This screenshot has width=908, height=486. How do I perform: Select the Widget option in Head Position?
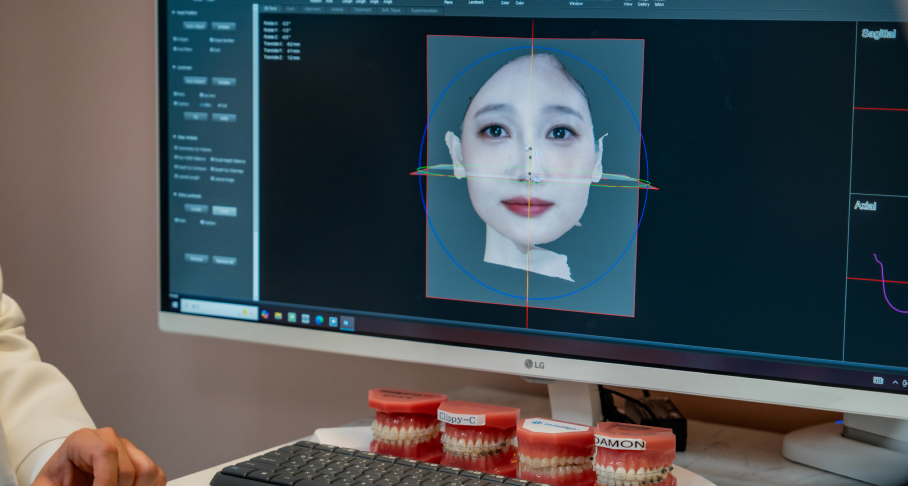click(x=181, y=39)
